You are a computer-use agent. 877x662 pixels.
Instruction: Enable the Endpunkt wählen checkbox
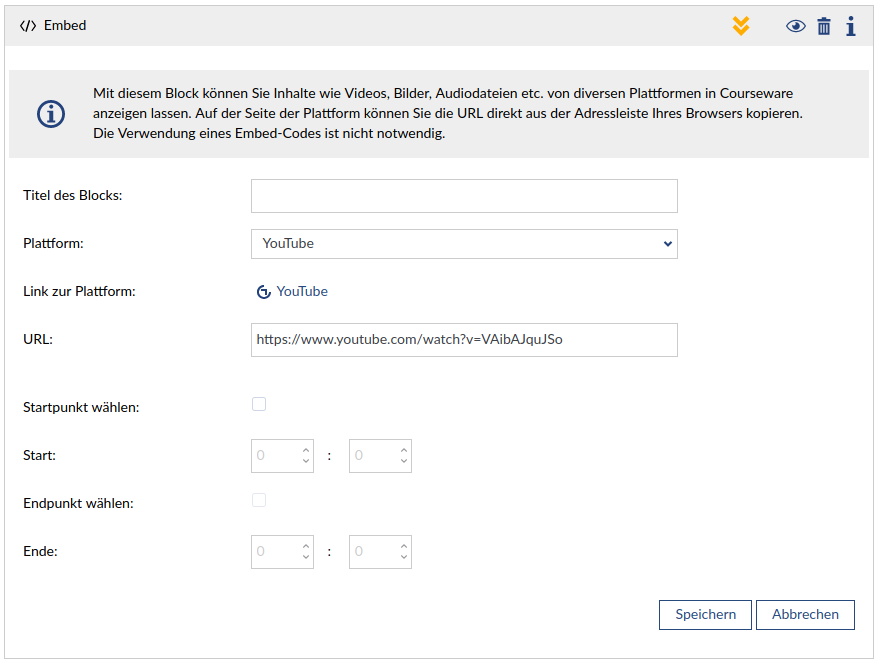pyautogui.click(x=259, y=500)
